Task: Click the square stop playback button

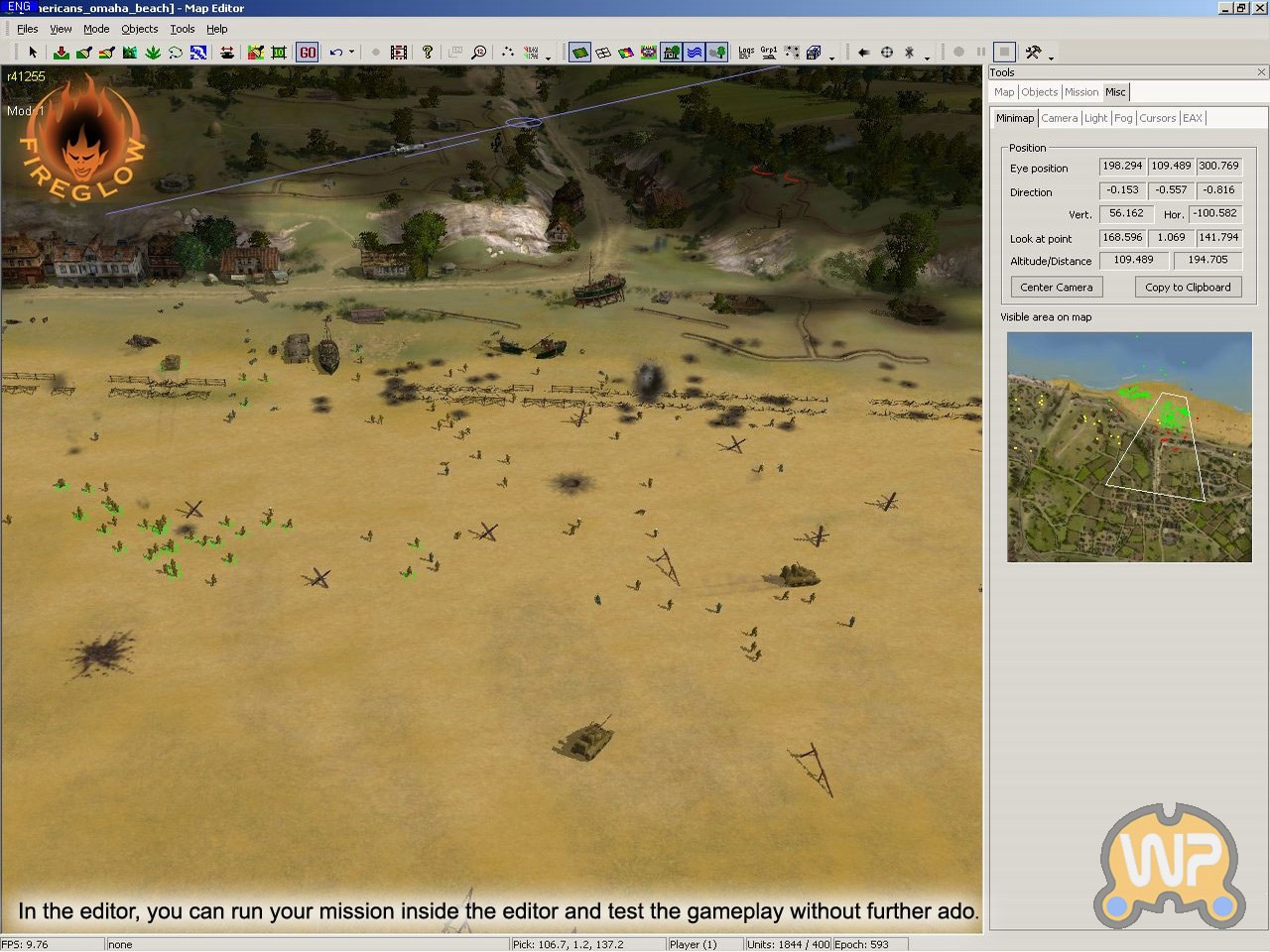Action: point(1004,53)
